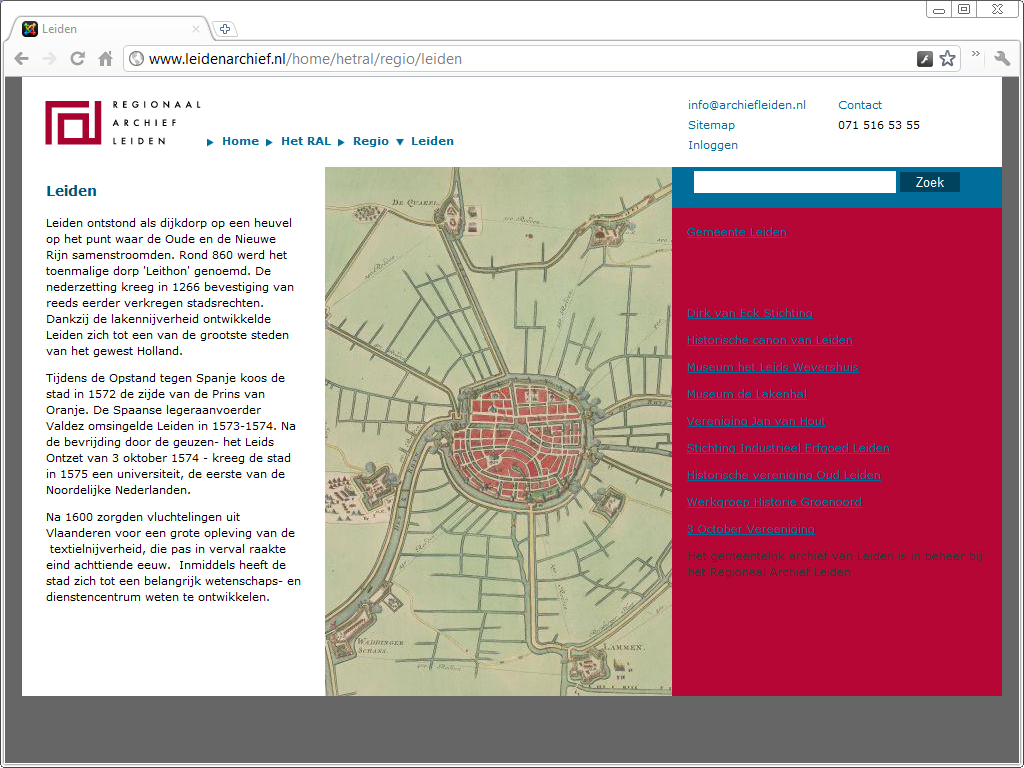Click the Regionaal Archief Leiden logo
Image resolution: width=1024 pixels, height=768 pixels.
click(x=123, y=123)
